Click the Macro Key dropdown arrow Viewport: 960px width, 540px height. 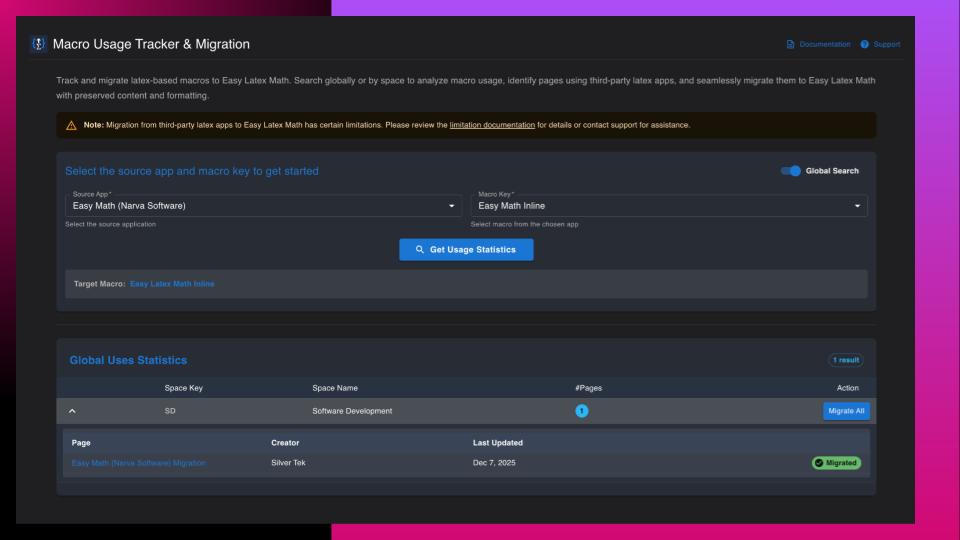click(857, 206)
